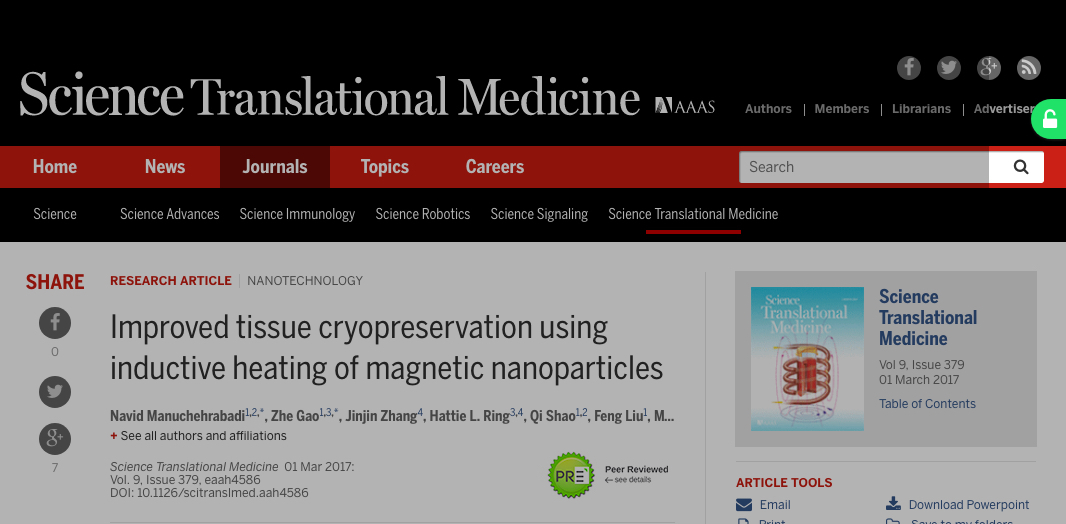Select the Science Advances journal tab
Screen dimensions: 1066x524
coord(170,214)
